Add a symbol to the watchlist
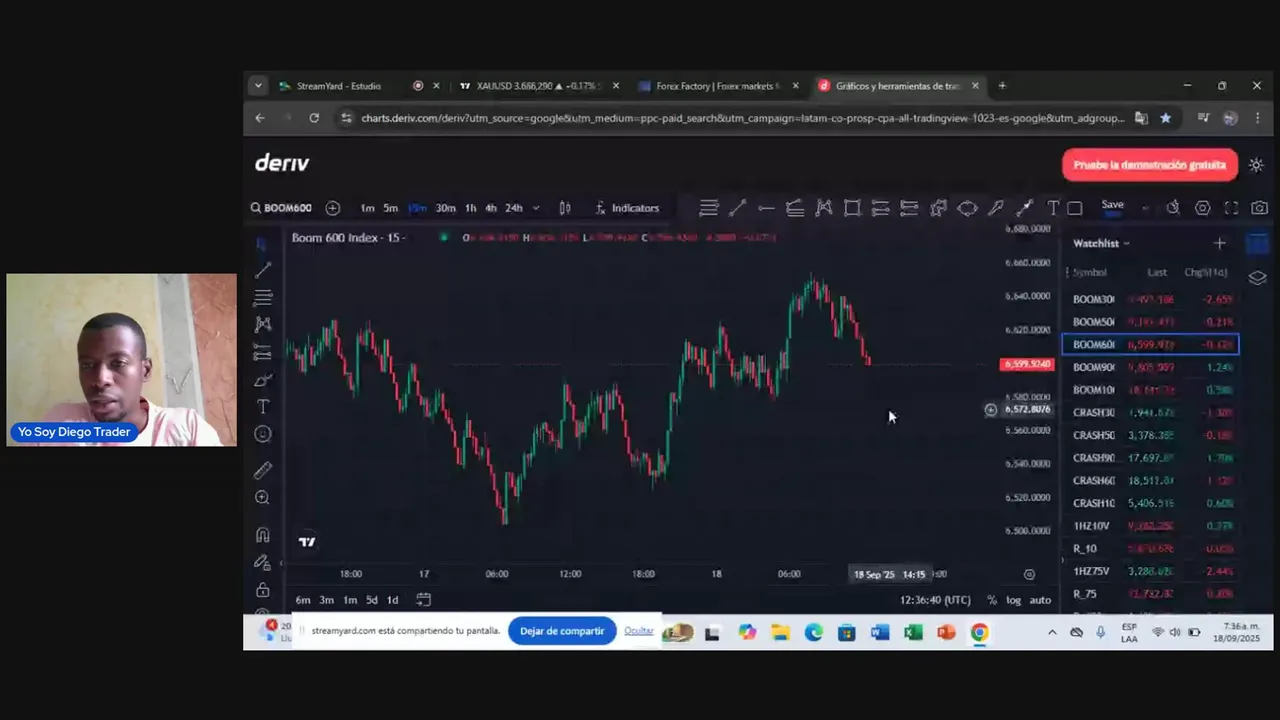Screen dimensions: 1280x720 click(x=1219, y=243)
